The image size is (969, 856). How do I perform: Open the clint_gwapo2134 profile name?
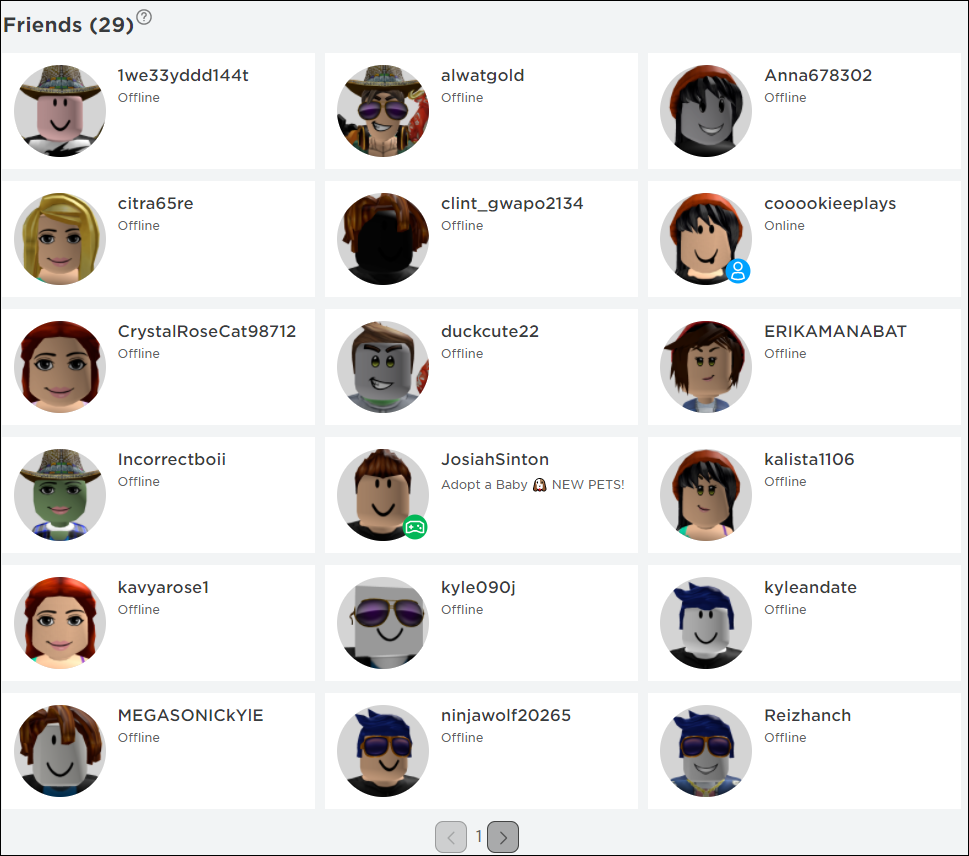pos(512,204)
